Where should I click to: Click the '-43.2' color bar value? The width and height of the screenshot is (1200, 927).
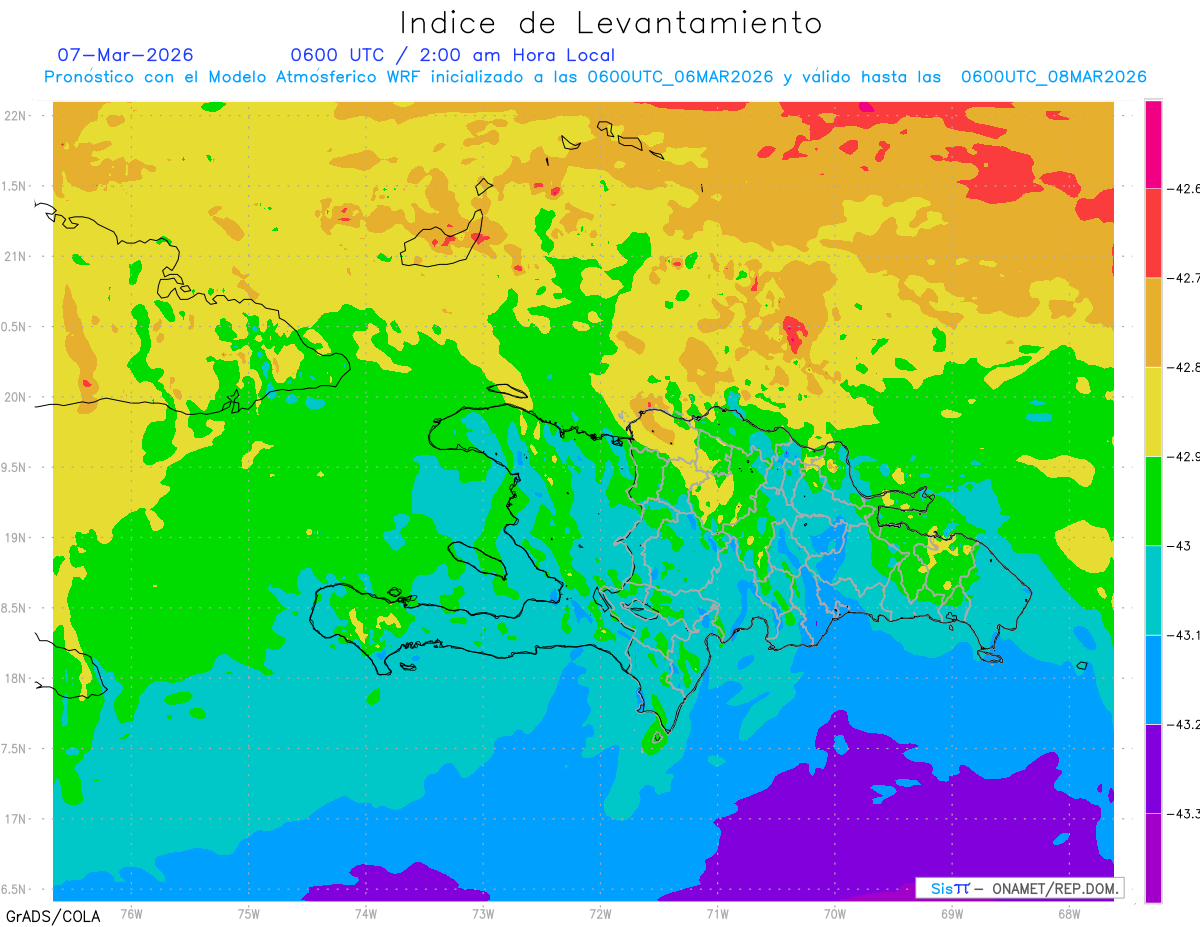(x=1183, y=724)
